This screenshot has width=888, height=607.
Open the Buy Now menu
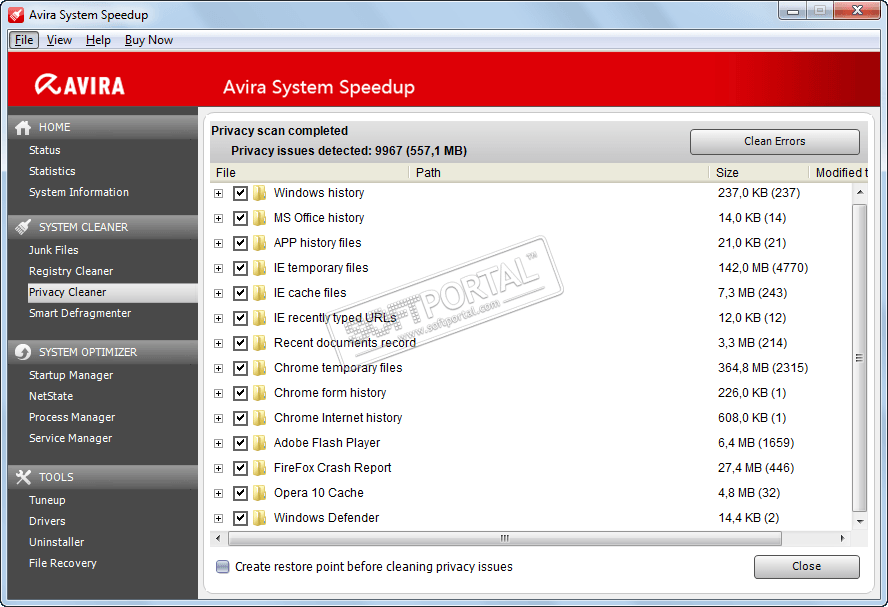coord(149,40)
